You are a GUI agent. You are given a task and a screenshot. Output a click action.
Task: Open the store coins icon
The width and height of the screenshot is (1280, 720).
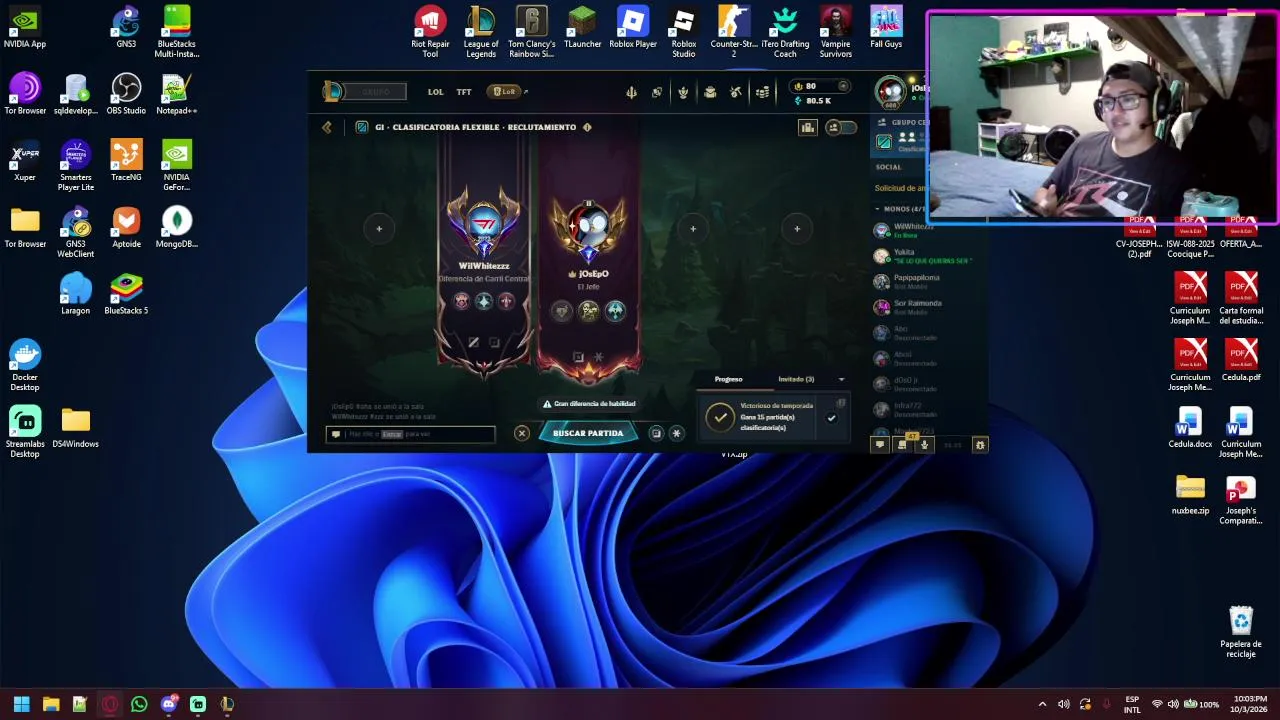tap(762, 92)
